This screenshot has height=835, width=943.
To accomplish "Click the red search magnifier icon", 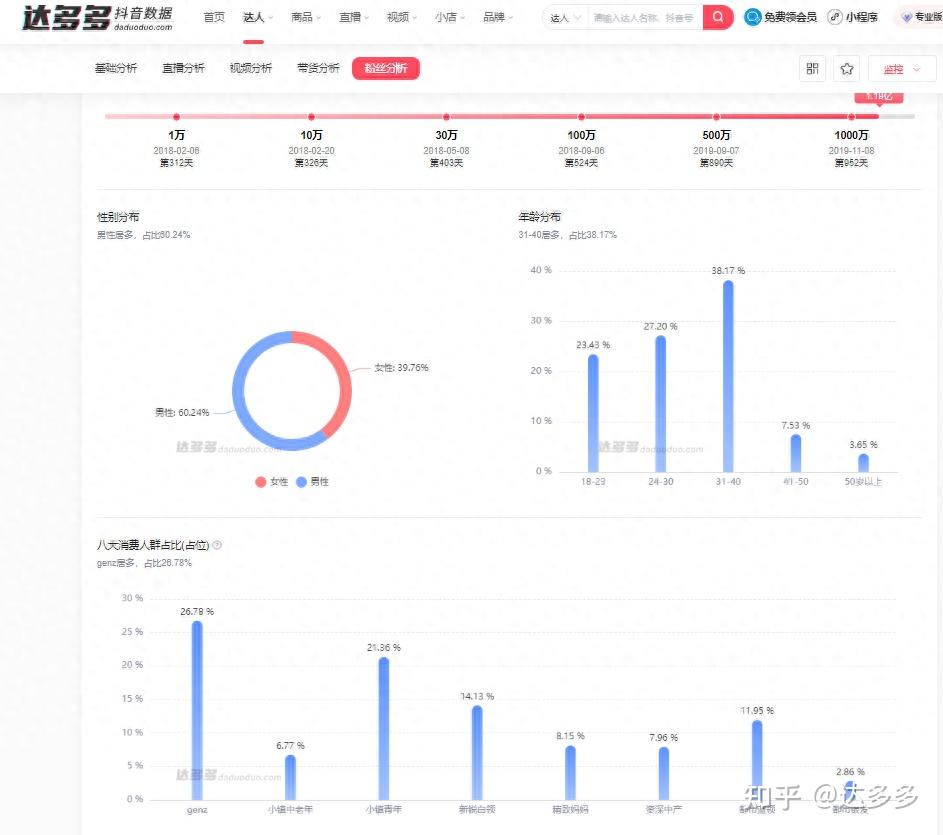I will click(x=717, y=17).
